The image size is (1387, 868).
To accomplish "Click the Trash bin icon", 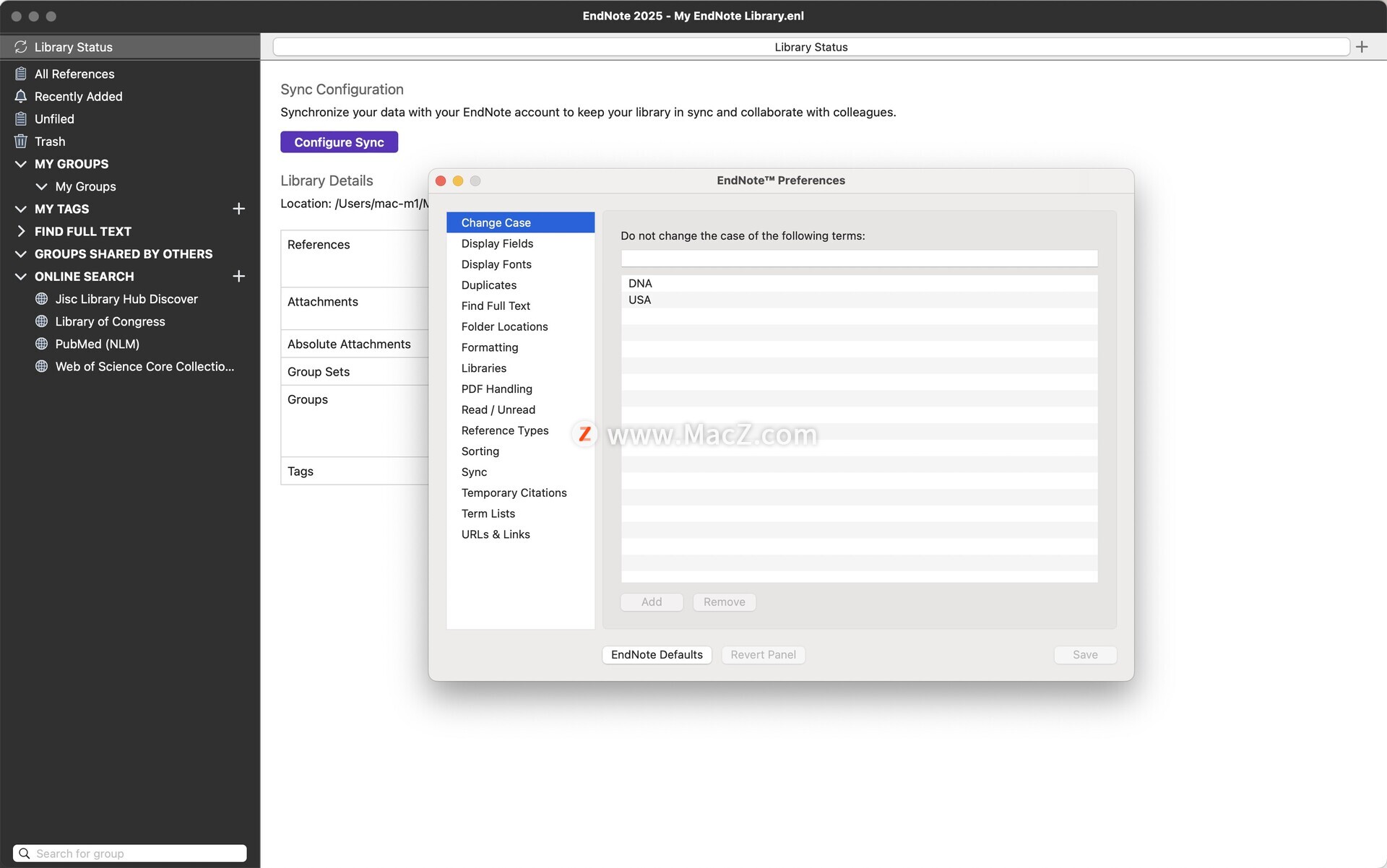I will point(21,141).
